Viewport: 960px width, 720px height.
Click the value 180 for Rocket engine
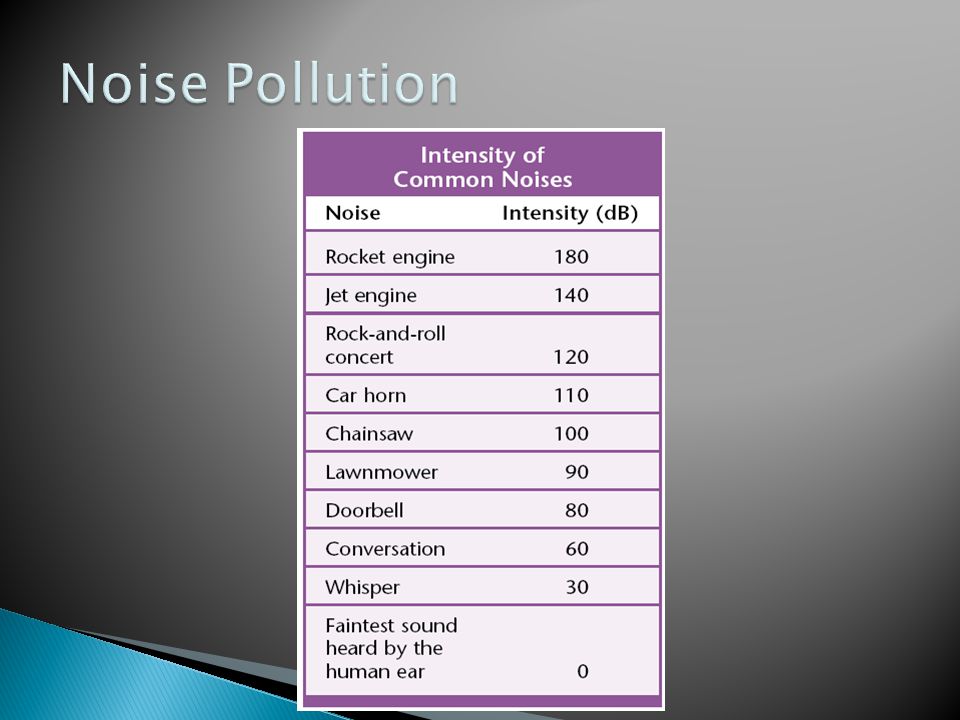point(571,257)
